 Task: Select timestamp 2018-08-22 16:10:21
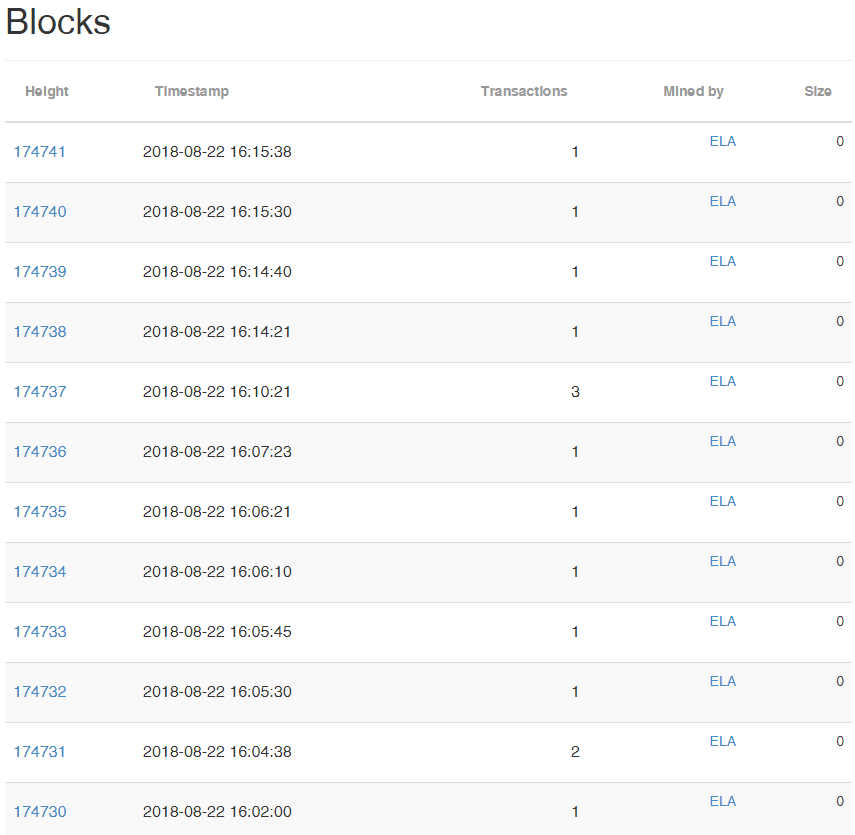pyautogui.click(x=216, y=392)
